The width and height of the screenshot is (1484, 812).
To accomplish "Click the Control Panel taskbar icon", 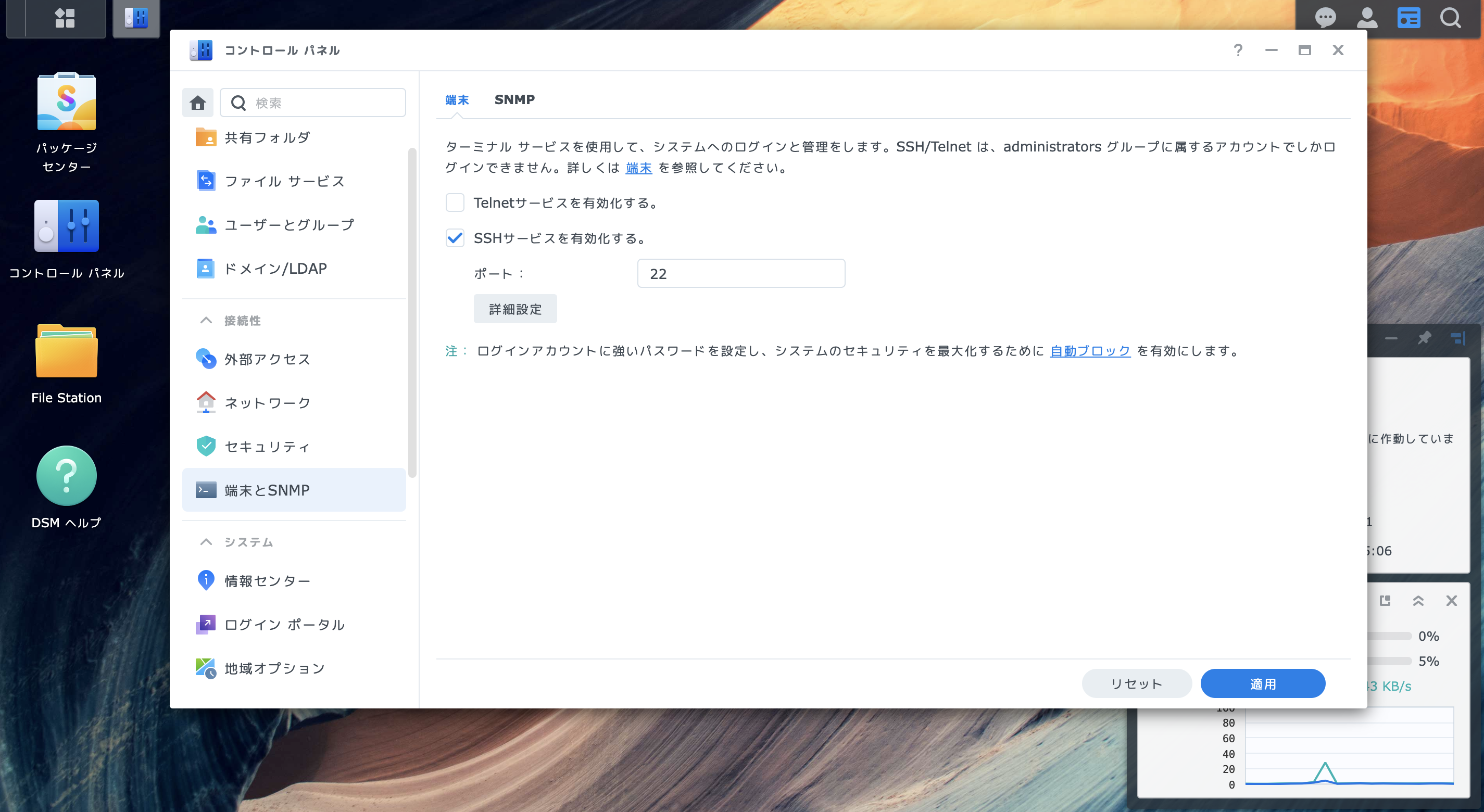I will 136,18.
